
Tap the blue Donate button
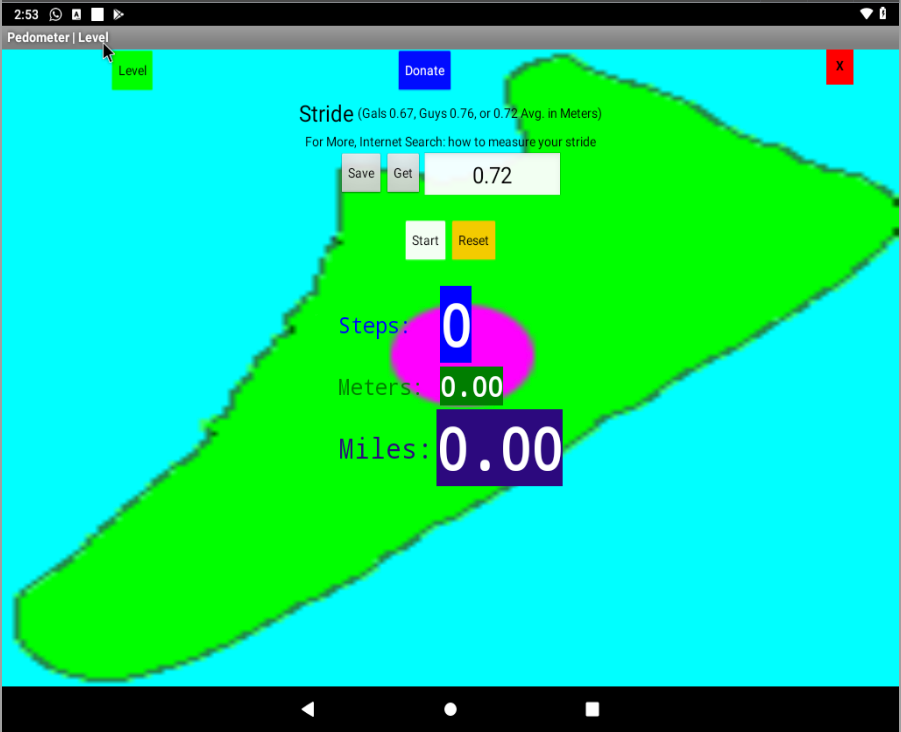click(425, 71)
